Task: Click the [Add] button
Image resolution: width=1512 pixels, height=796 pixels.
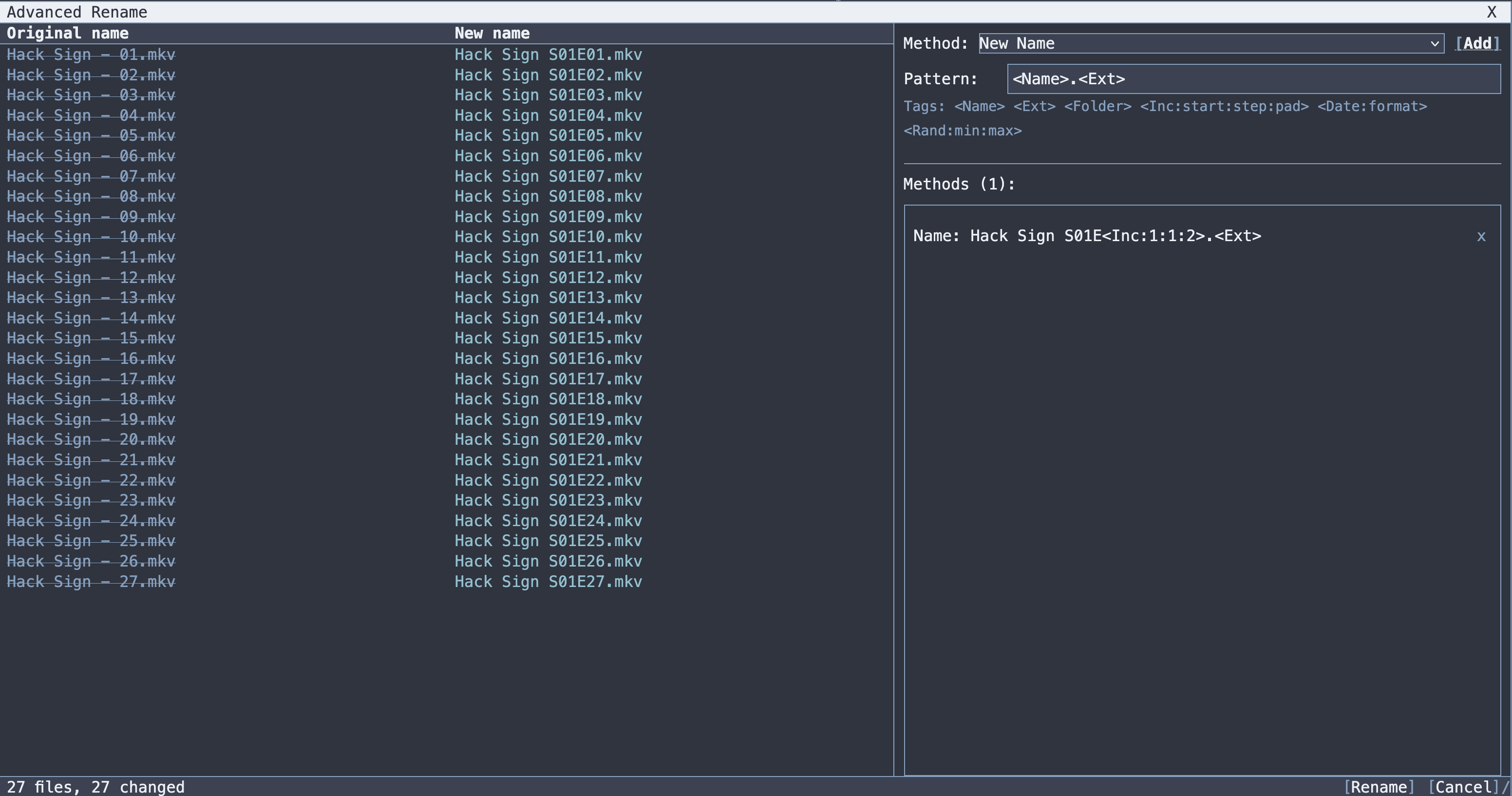Action: [1477, 43]
